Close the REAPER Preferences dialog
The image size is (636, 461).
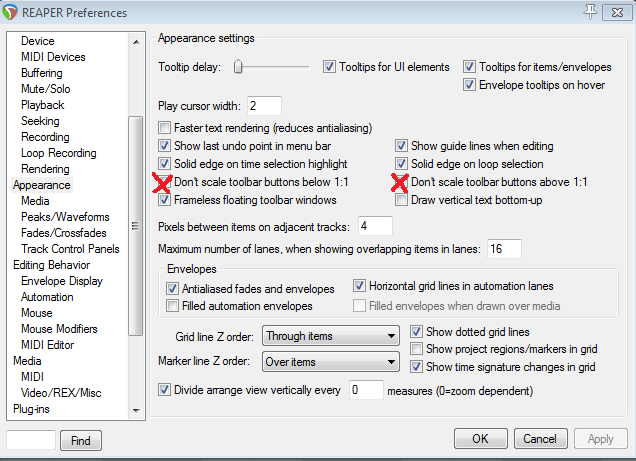[619, 11]
